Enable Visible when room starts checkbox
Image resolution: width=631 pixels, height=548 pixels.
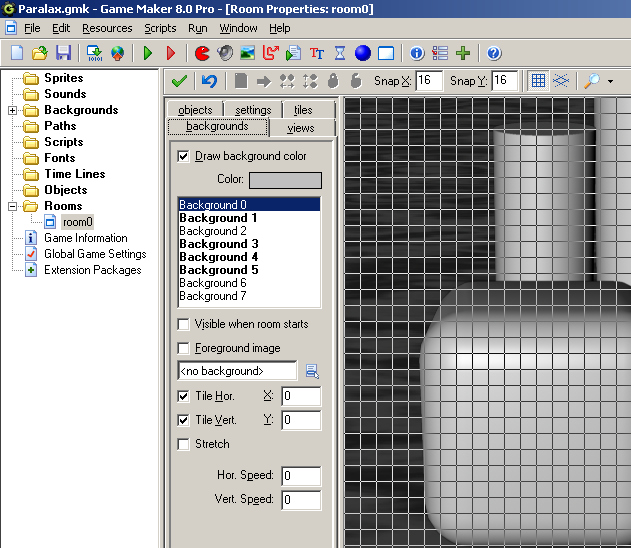pyautogui.click(x=183, y=324)
